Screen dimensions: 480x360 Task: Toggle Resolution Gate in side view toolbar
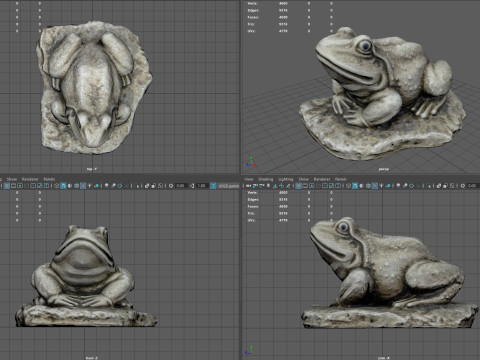tap(312, 186)
